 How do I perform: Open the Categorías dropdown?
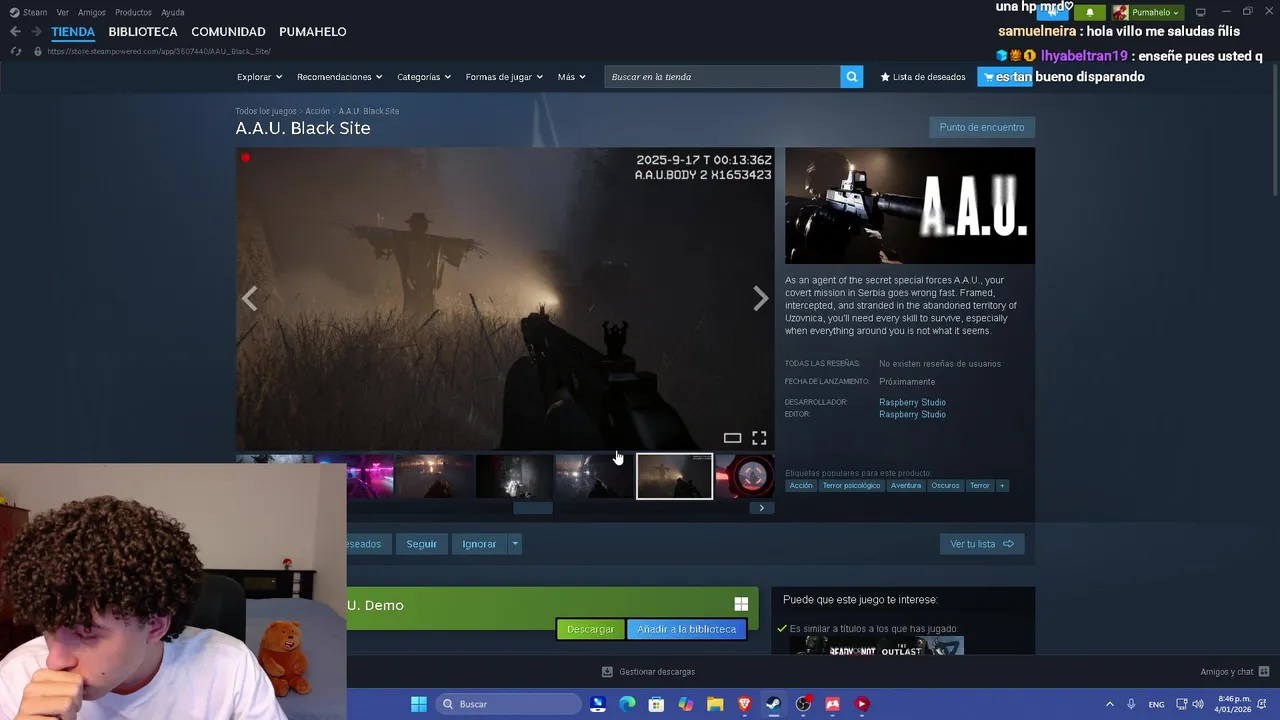tap(424, 77)
